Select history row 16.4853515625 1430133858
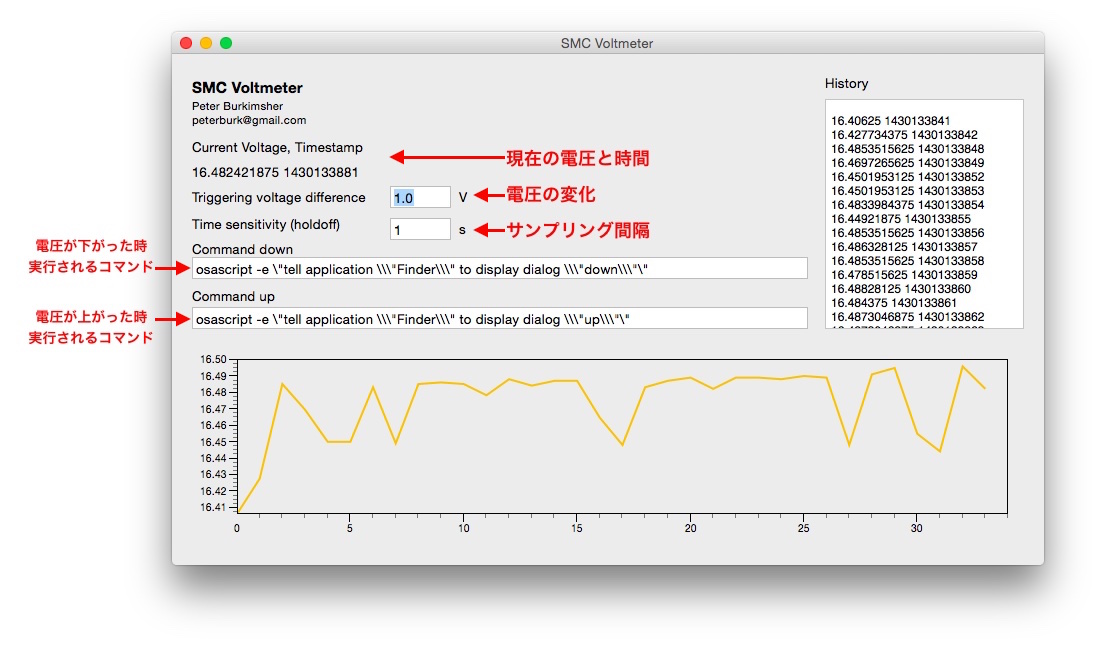This screenshot has height=645, width=1100. (907, 261)
